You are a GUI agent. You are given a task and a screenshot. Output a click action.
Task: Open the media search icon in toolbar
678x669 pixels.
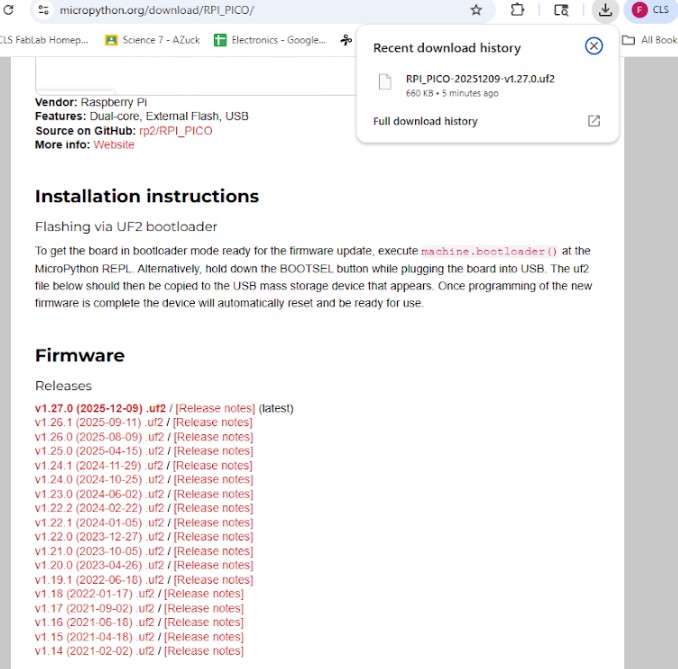pyautogui.click(x=561, y=10)
